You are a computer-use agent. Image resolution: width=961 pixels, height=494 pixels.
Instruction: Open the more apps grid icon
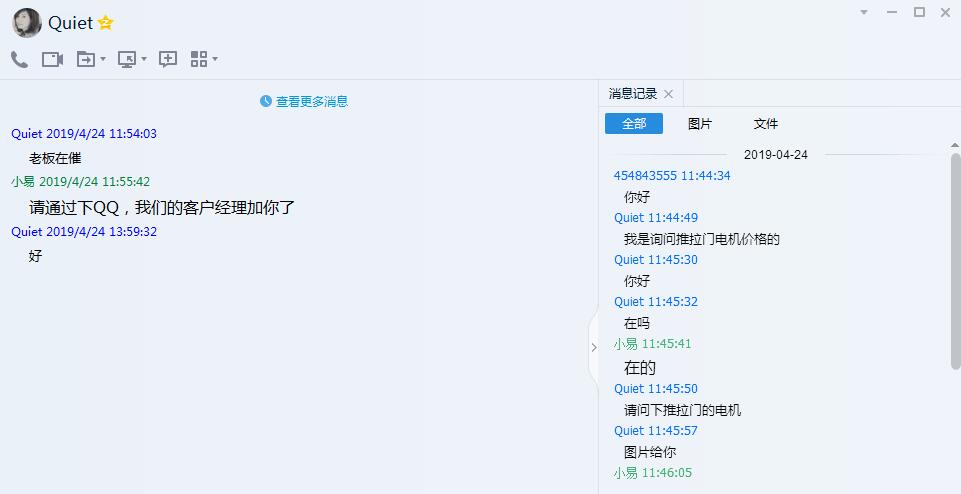[199, 60]
